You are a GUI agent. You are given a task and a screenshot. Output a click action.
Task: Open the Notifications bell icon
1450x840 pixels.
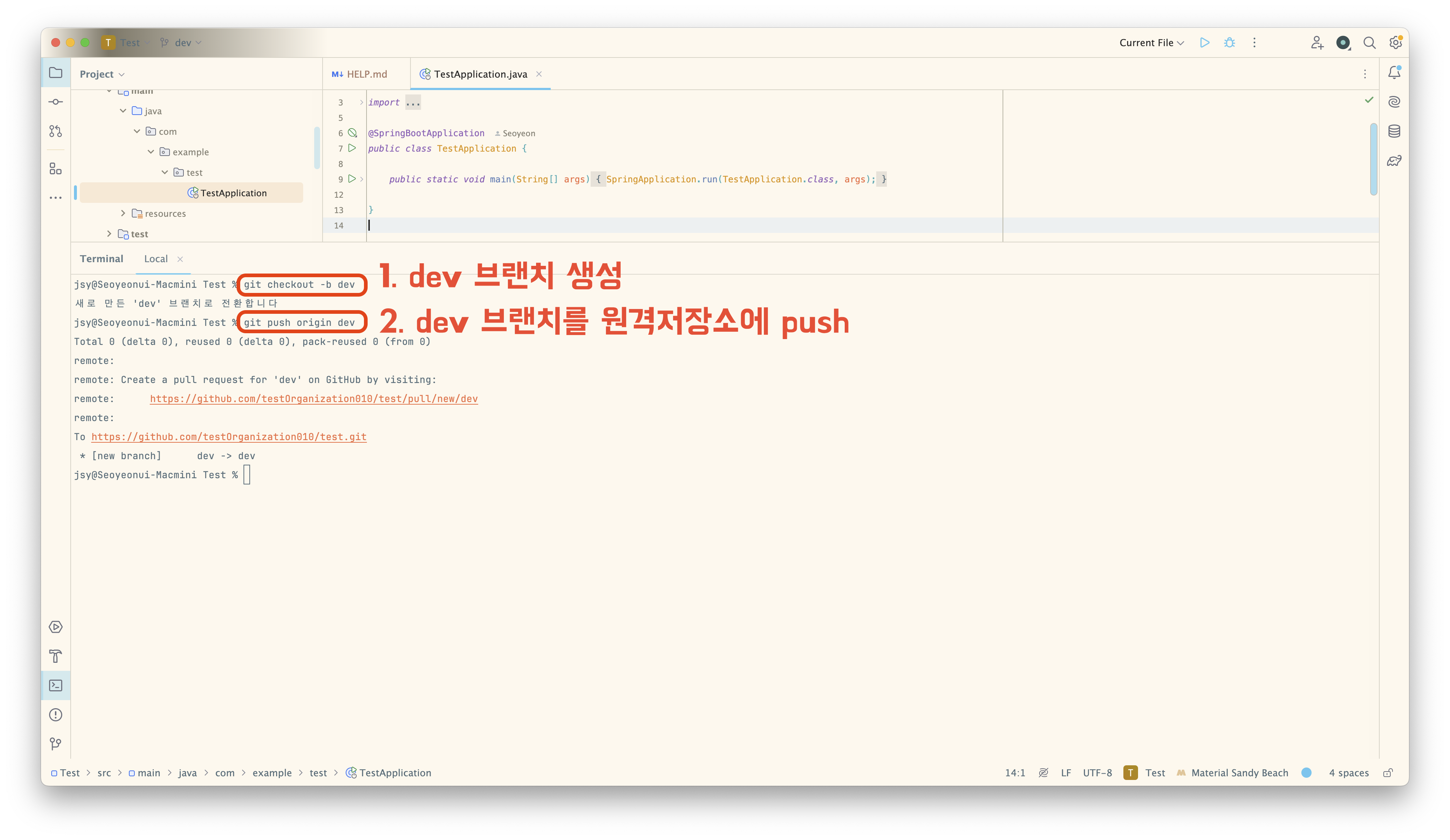(x=1394, y=73)
